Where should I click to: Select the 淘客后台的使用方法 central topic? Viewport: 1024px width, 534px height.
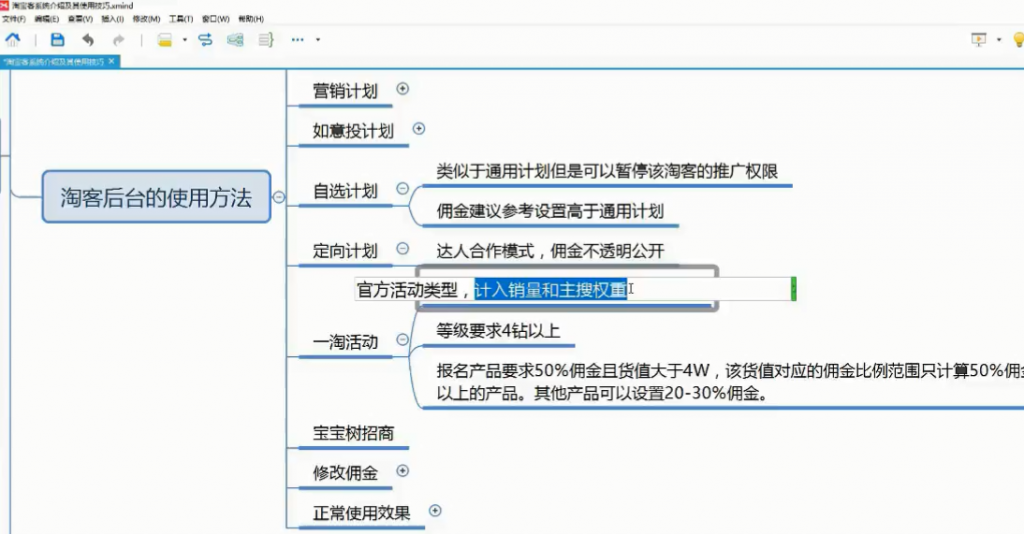click(x=156, y=196)
